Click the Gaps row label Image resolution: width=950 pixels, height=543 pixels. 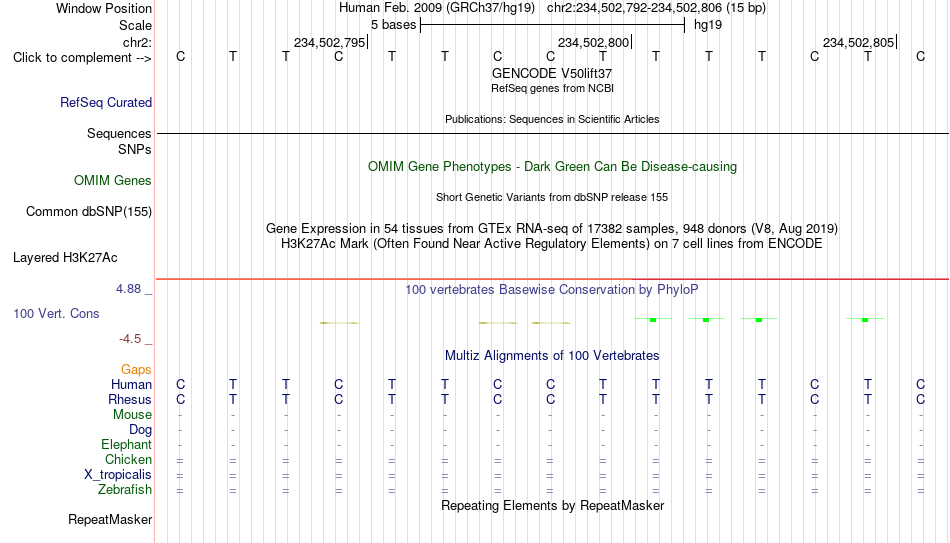click(136, 370)
